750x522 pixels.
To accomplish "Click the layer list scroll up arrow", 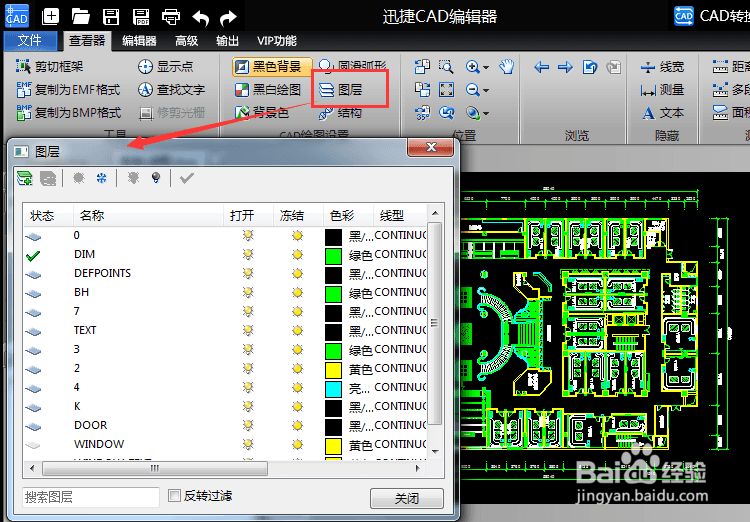I will [435, 213].
